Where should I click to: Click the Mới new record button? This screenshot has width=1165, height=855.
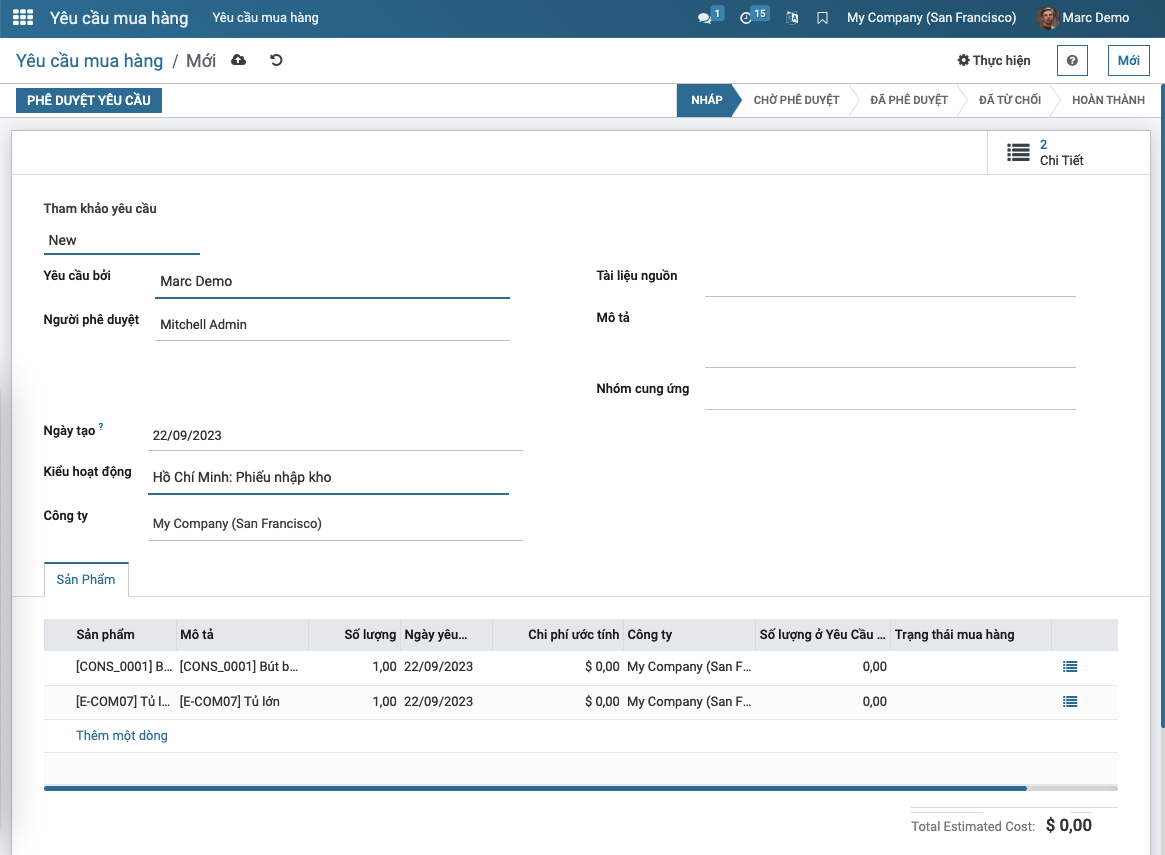(1129, 60)
